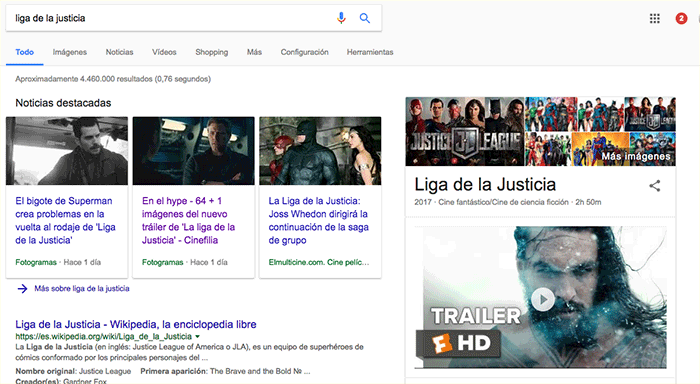This screenshot has width=700, height=384.
Task: Open Joss Whedon dirigirá article link
Action: coord(318,221)
